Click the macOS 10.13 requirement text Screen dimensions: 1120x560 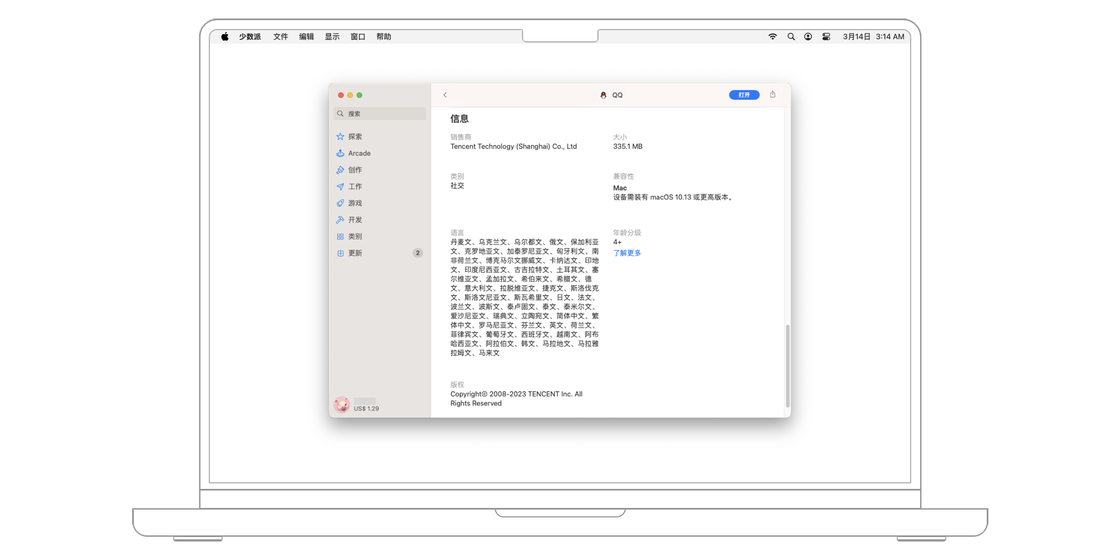pyautogui.click(x=674, y=197)
